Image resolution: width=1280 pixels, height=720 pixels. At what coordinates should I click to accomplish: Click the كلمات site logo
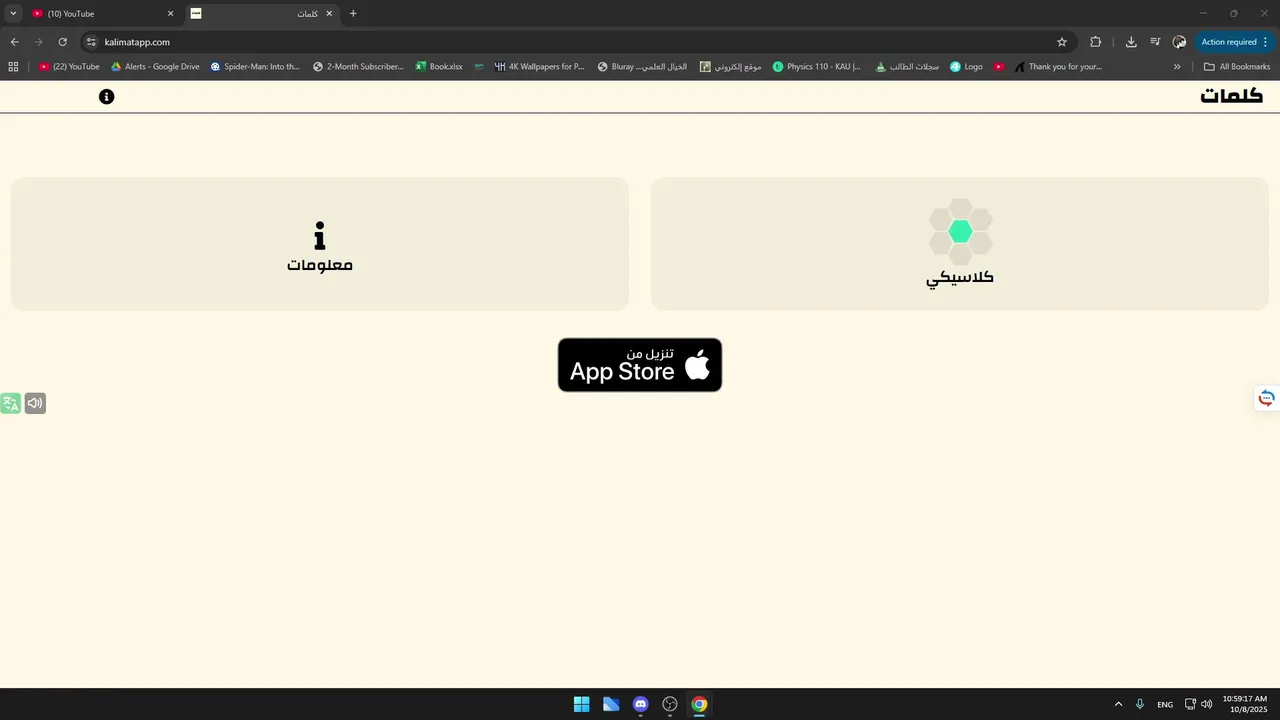pyautogui.click(x=1232, y=96)
